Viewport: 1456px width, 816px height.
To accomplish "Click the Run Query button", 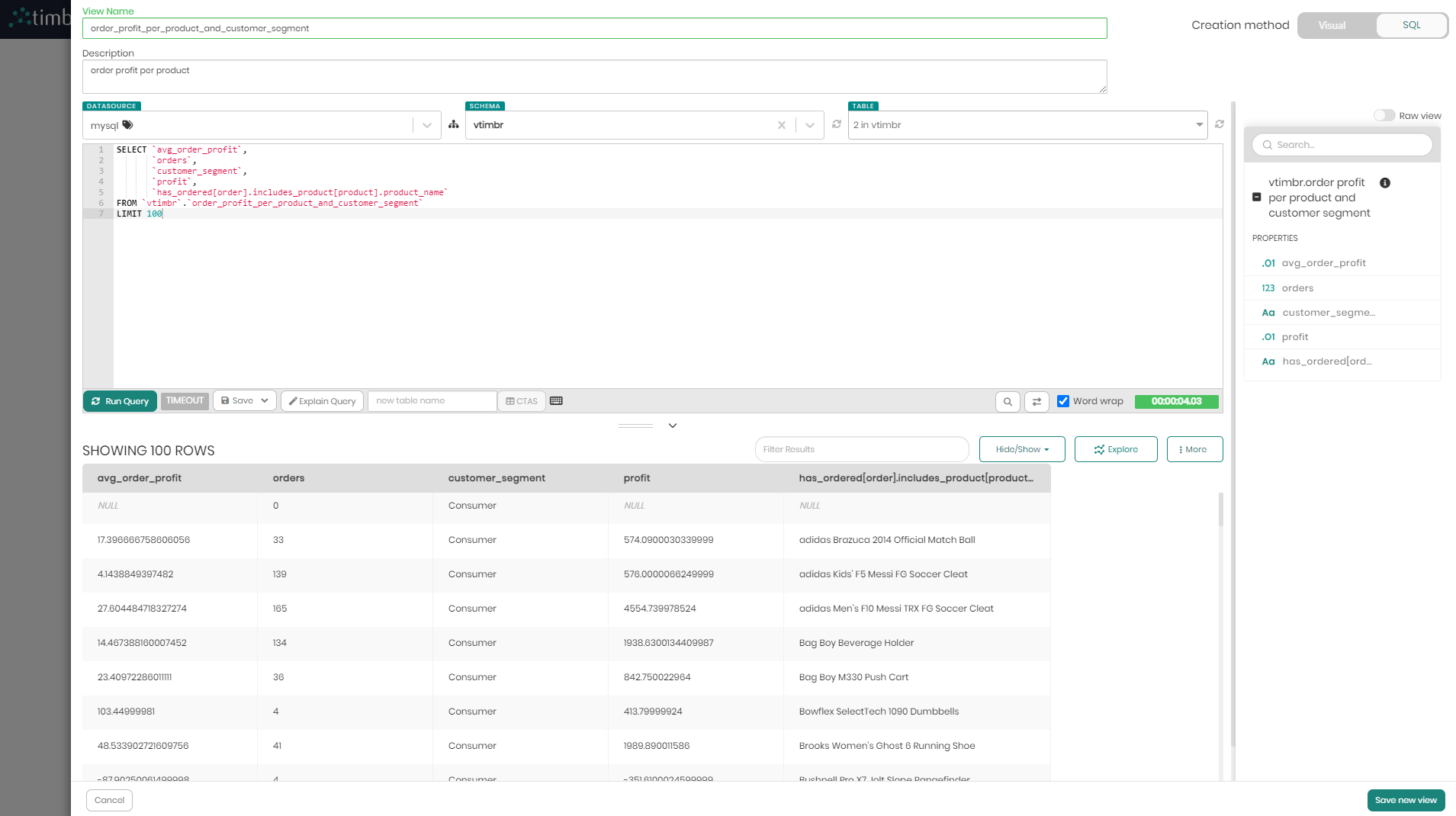I will pyautogui.click(x=120, y=401).
